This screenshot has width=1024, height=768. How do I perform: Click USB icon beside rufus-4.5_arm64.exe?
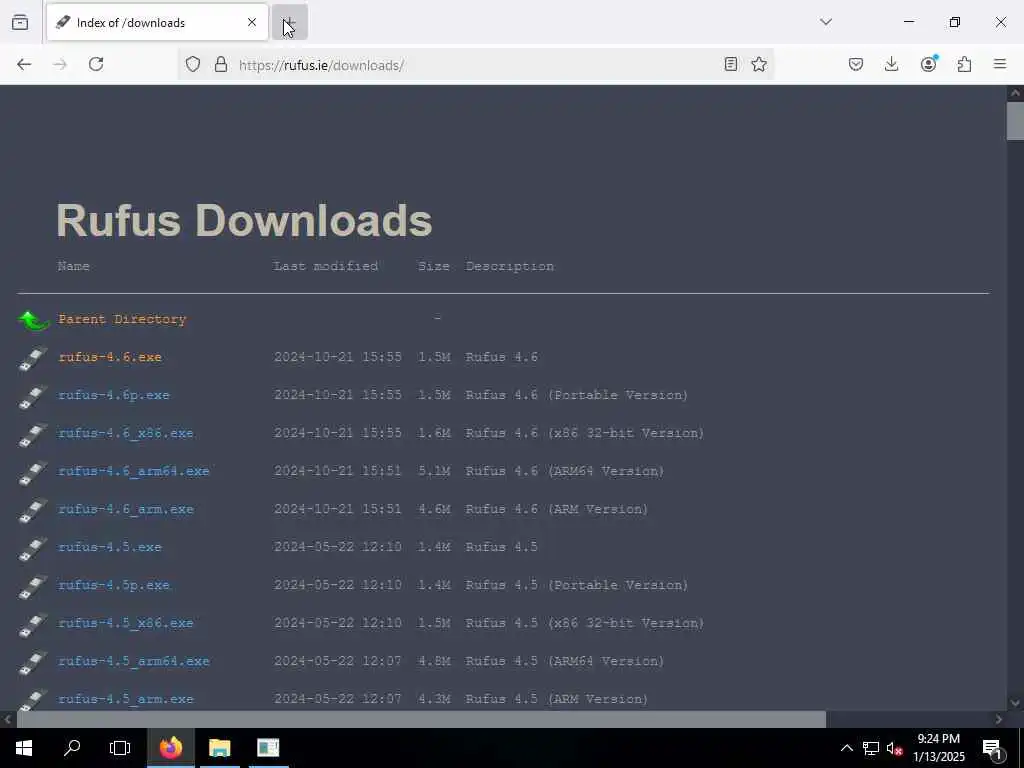pyautogui.click(x=33, y=662)
